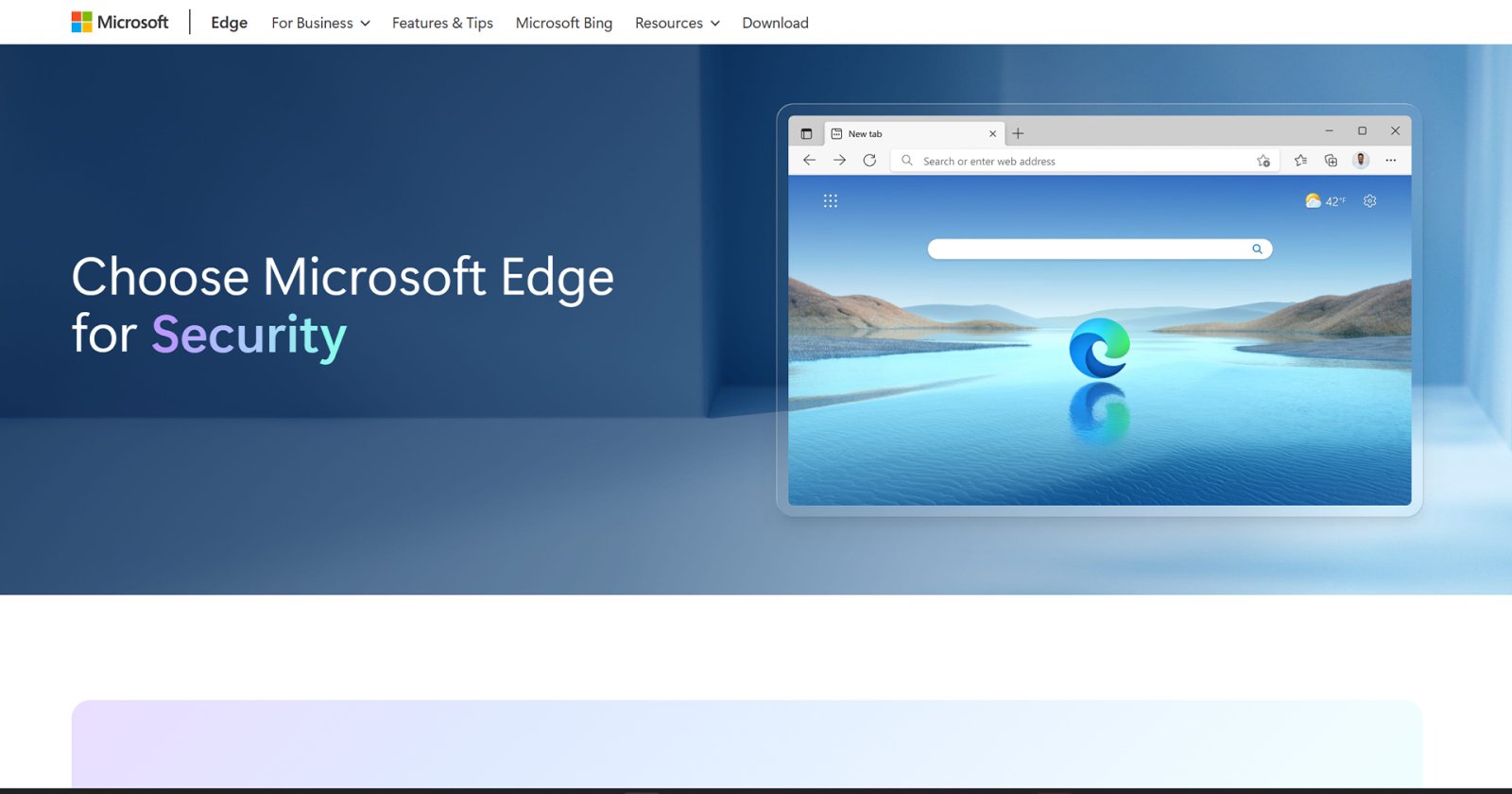Viewport: 1512px width, 794px height.
Task: Click the weather 42°F widget
Action: (x=1325, y=201)
